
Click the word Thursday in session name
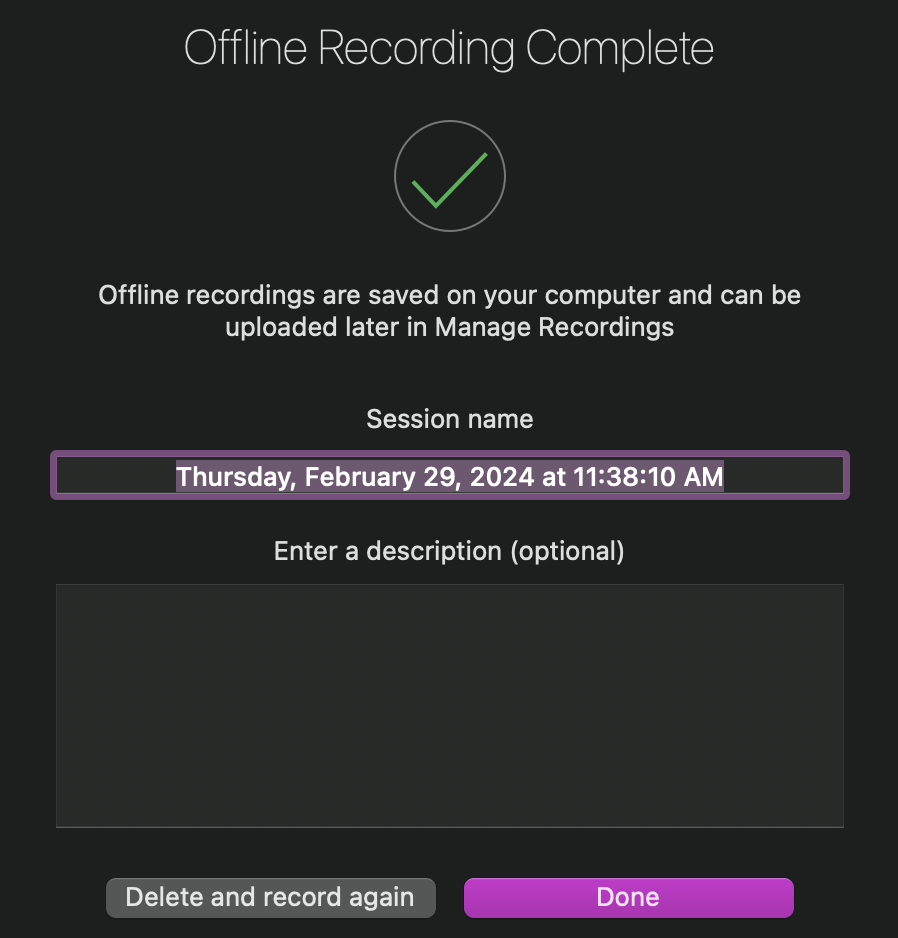[x=235, y=476]
